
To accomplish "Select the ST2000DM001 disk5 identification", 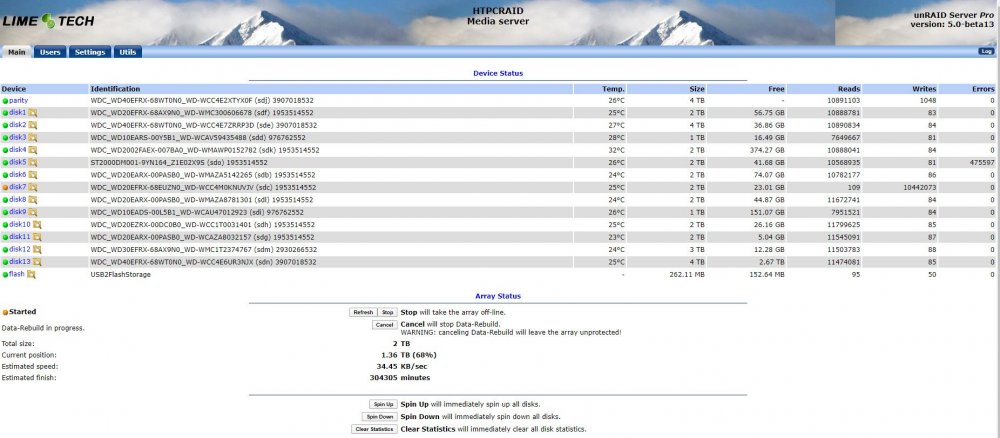I will pyautogui.click(x=179, y=163).
